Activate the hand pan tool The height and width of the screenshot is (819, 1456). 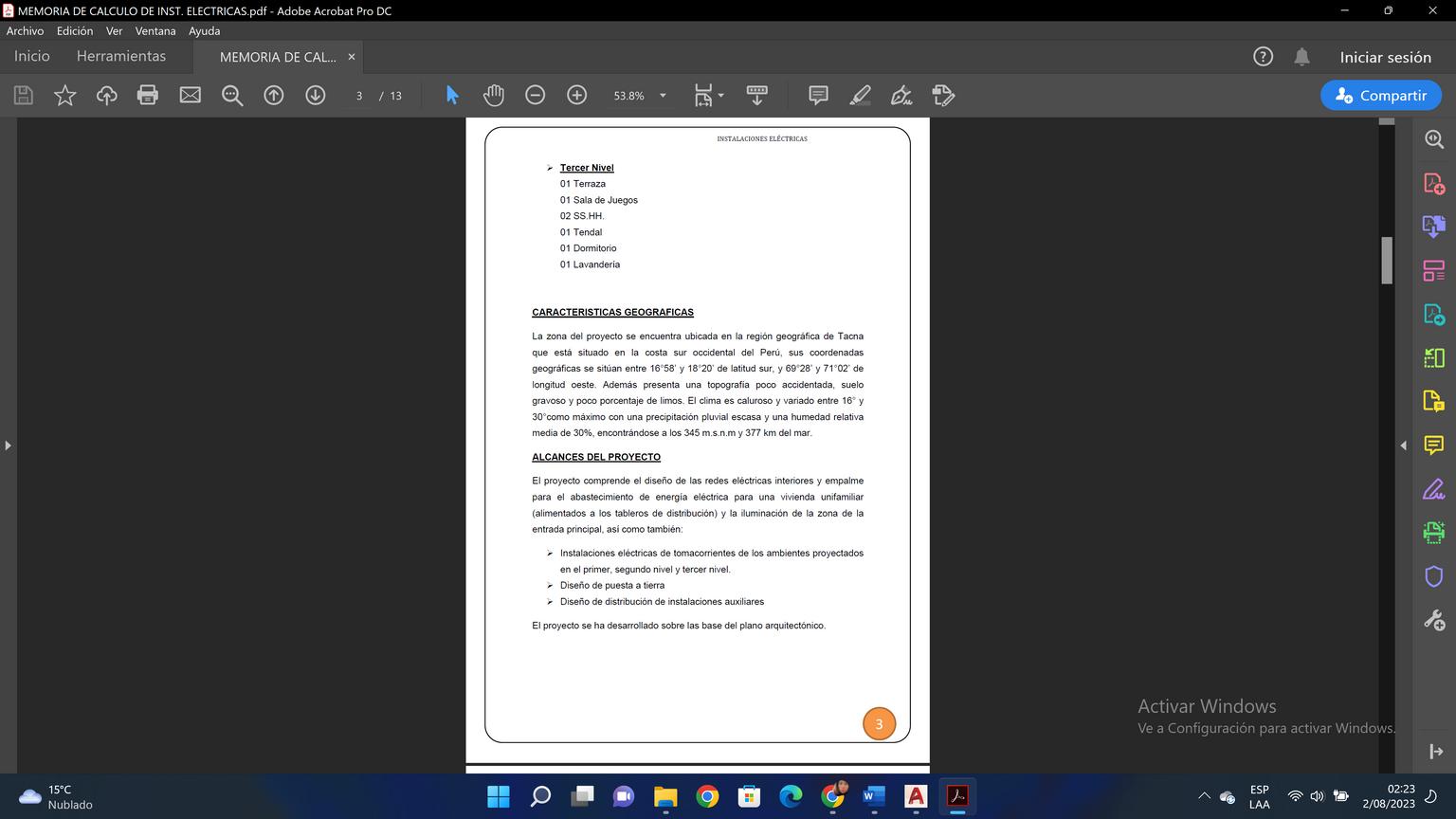tap(494, 95)
